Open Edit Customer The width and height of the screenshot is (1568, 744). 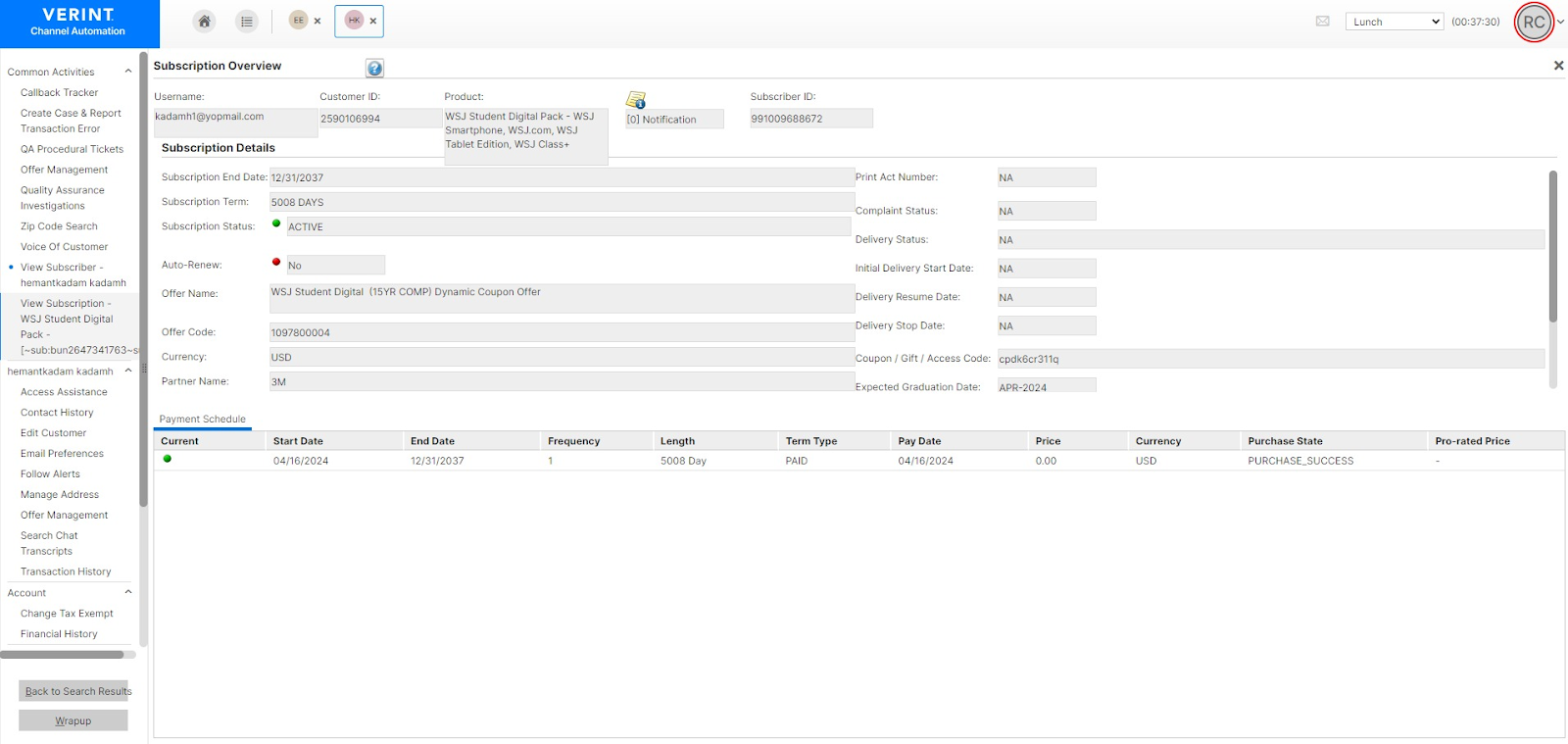[x=53, y=433]
